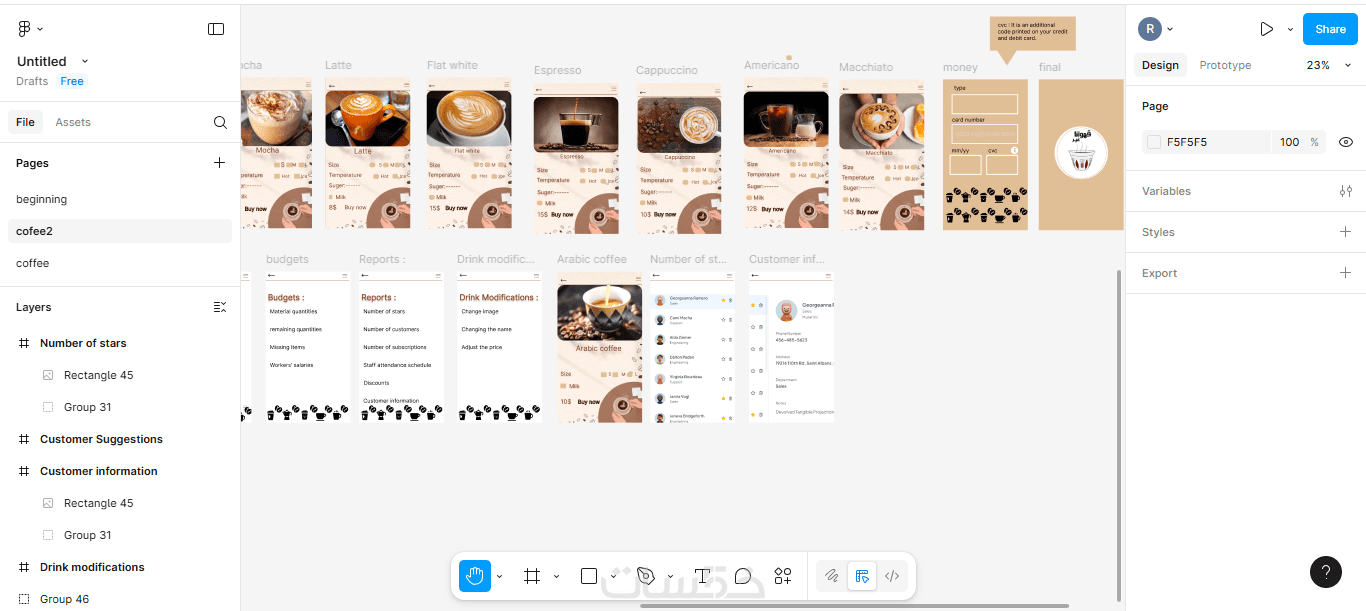Click image icon of first Rectangle 45 layer
Viewport: 1366px width, 611px height.
click(48, 375)
